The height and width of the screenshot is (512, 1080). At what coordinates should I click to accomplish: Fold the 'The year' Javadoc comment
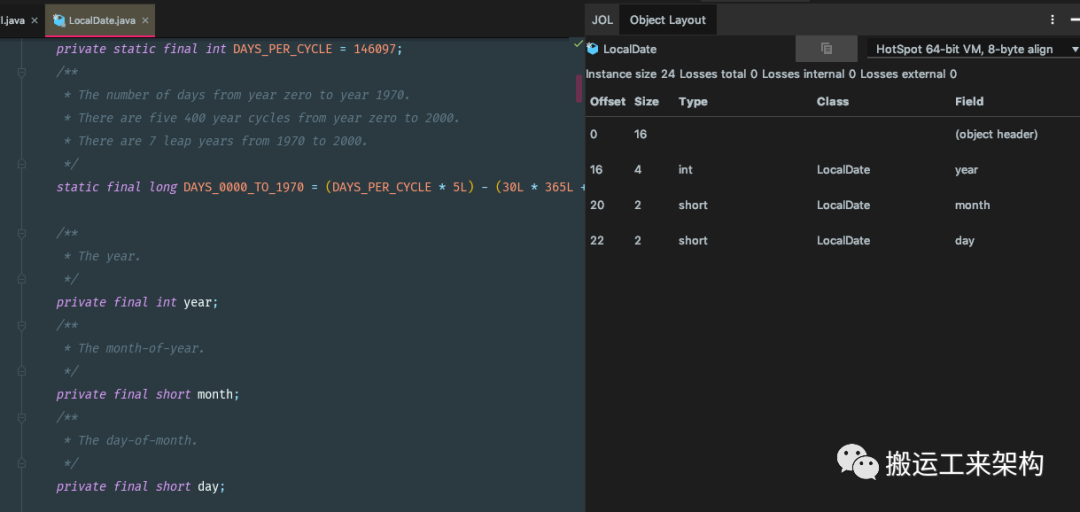tap(20, 233)
